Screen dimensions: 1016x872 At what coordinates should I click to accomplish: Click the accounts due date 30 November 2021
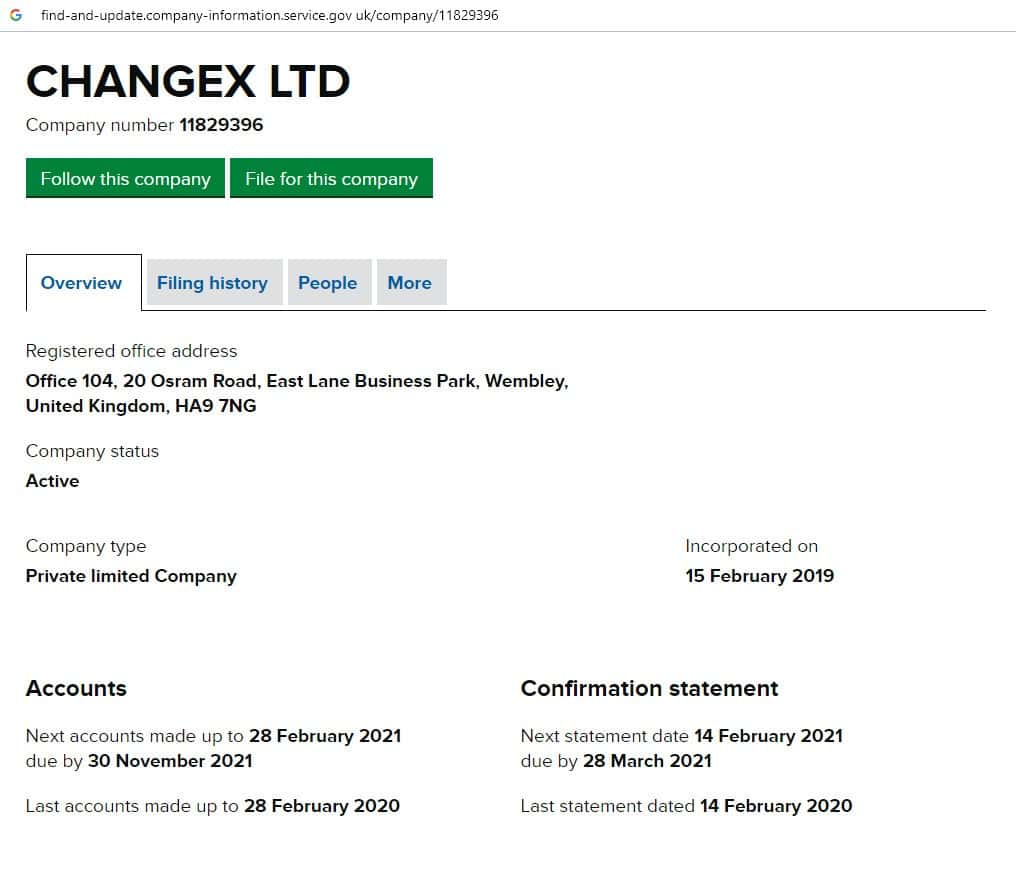tap(170, 761)
